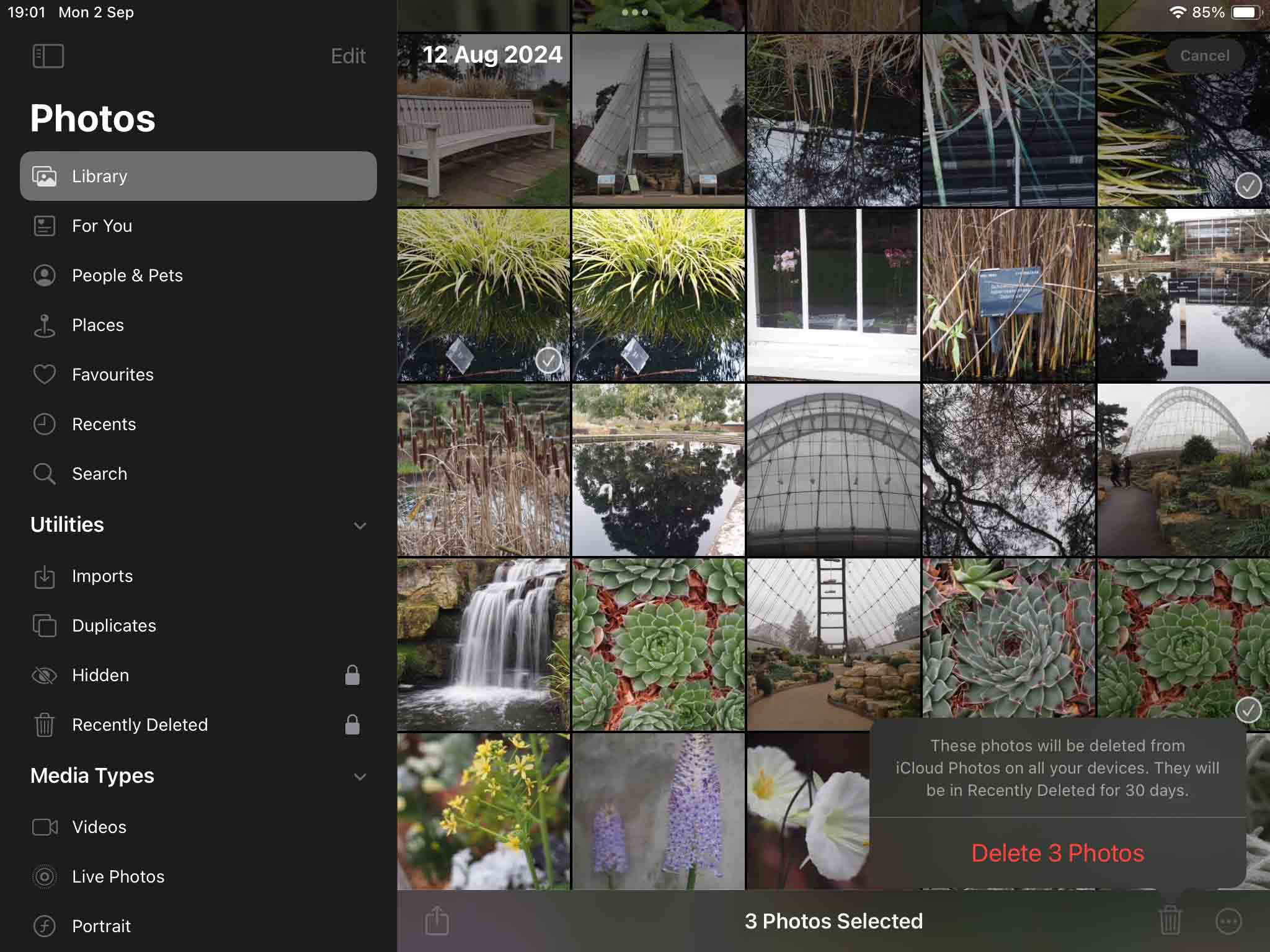Tap Delete 3 Photos button

pyautogui.click(x=1057, y=852)
